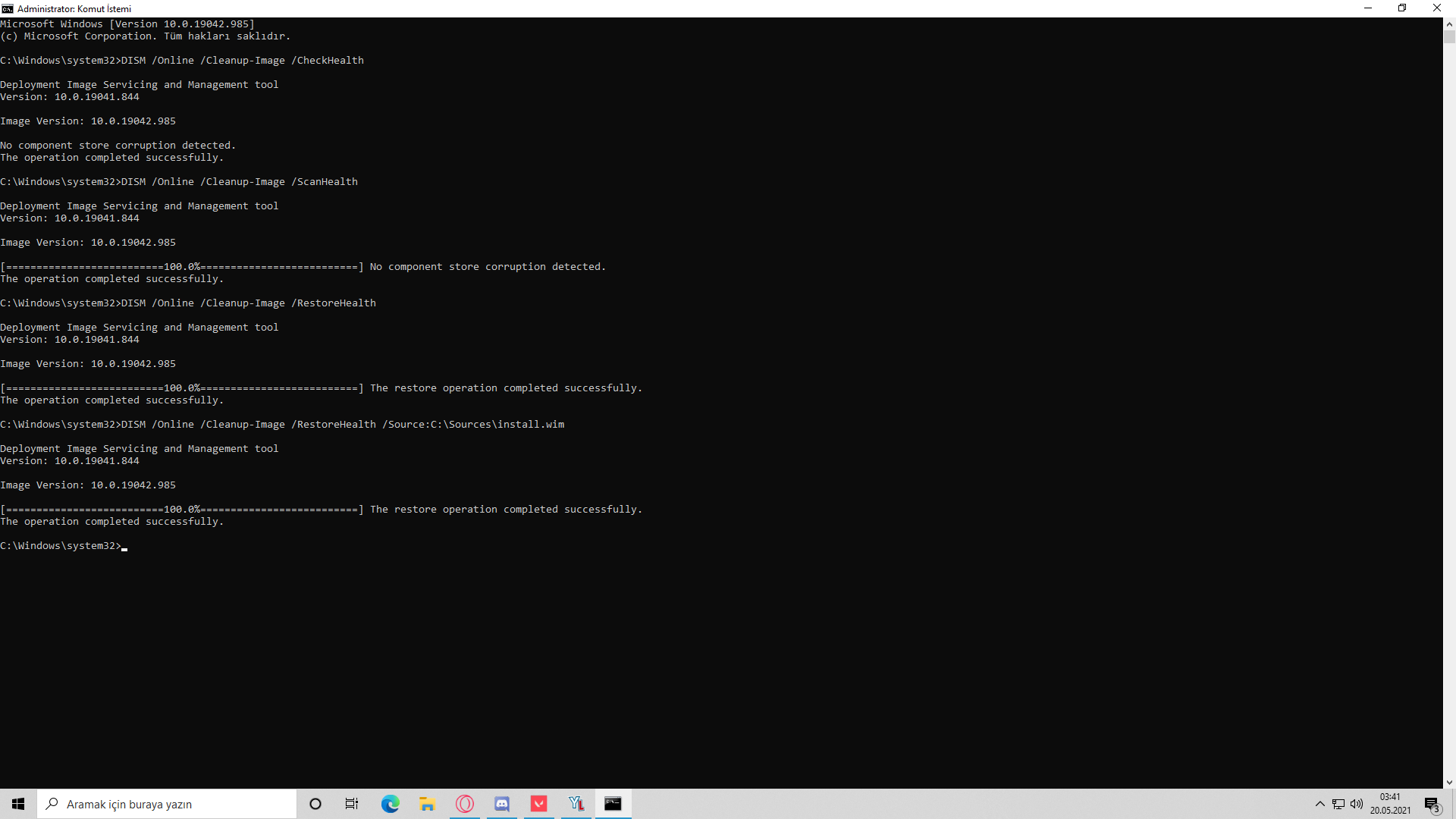Viewport: 1456px width, 819px height.
Task: Click the taskbar search box
Action: 167,804
